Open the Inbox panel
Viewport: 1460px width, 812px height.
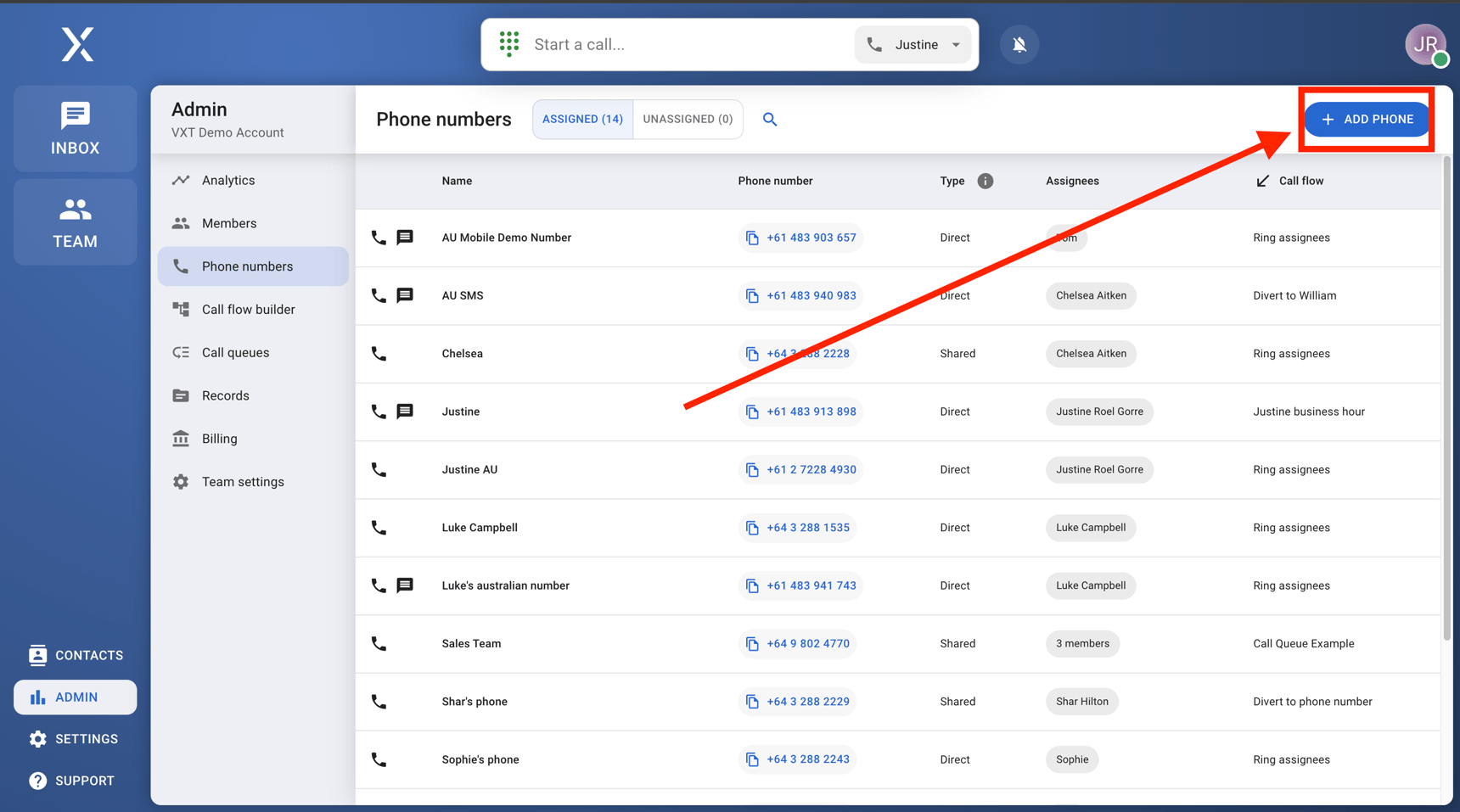pyautogui.click(x=75, y=128)
